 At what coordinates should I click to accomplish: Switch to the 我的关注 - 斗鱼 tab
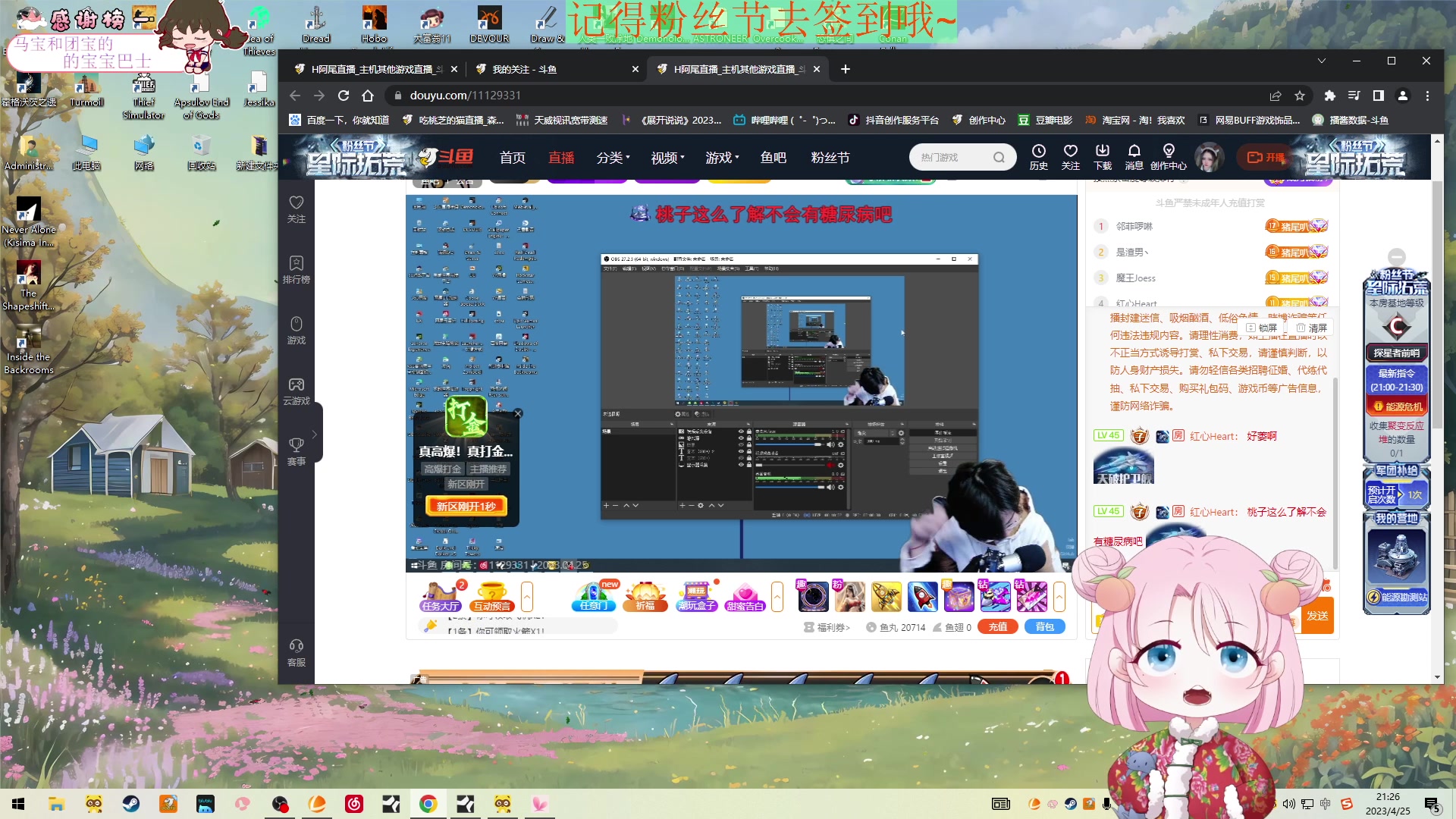[557, 69]
